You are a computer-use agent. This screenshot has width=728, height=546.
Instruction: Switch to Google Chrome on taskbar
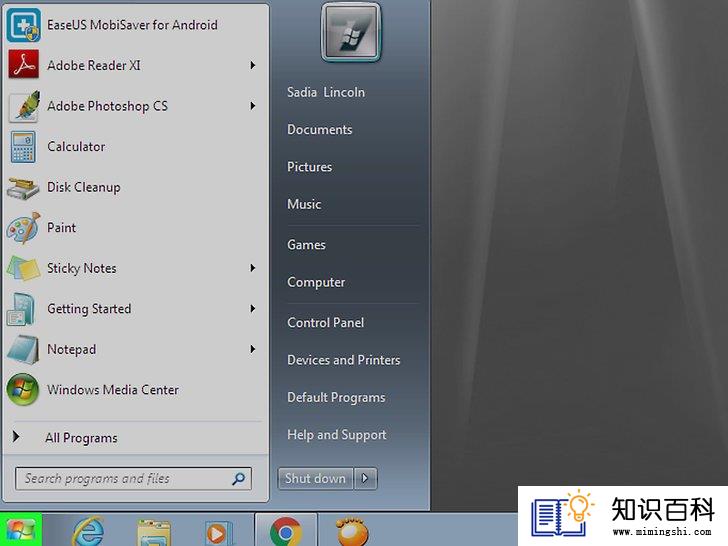286,532
